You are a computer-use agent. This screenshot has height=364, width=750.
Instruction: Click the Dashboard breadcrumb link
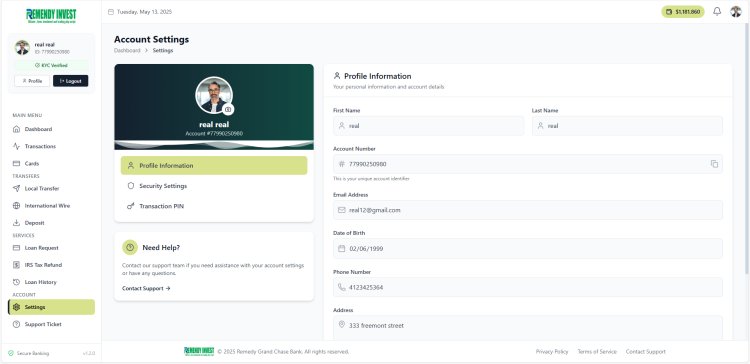click(x=127, y=50)
